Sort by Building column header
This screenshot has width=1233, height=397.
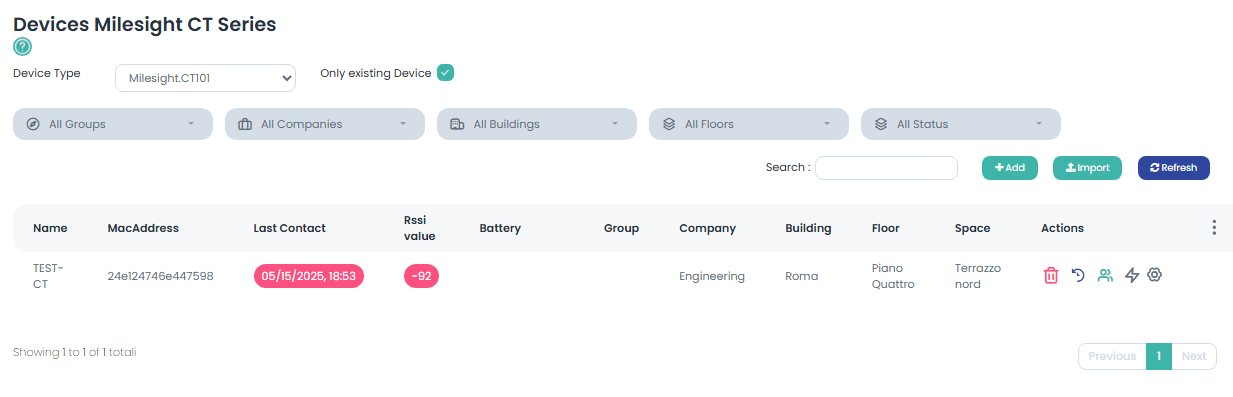(808, 228)
